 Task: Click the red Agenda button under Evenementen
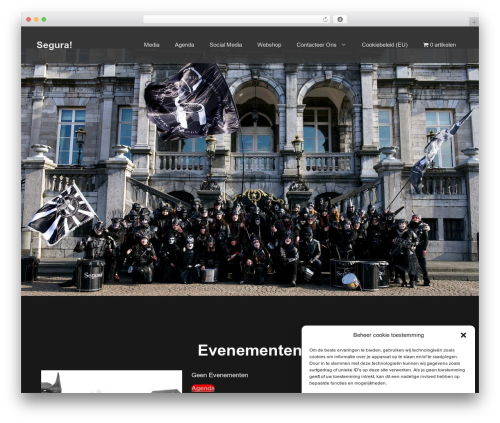pyautogui.click(x=203, y=388)
